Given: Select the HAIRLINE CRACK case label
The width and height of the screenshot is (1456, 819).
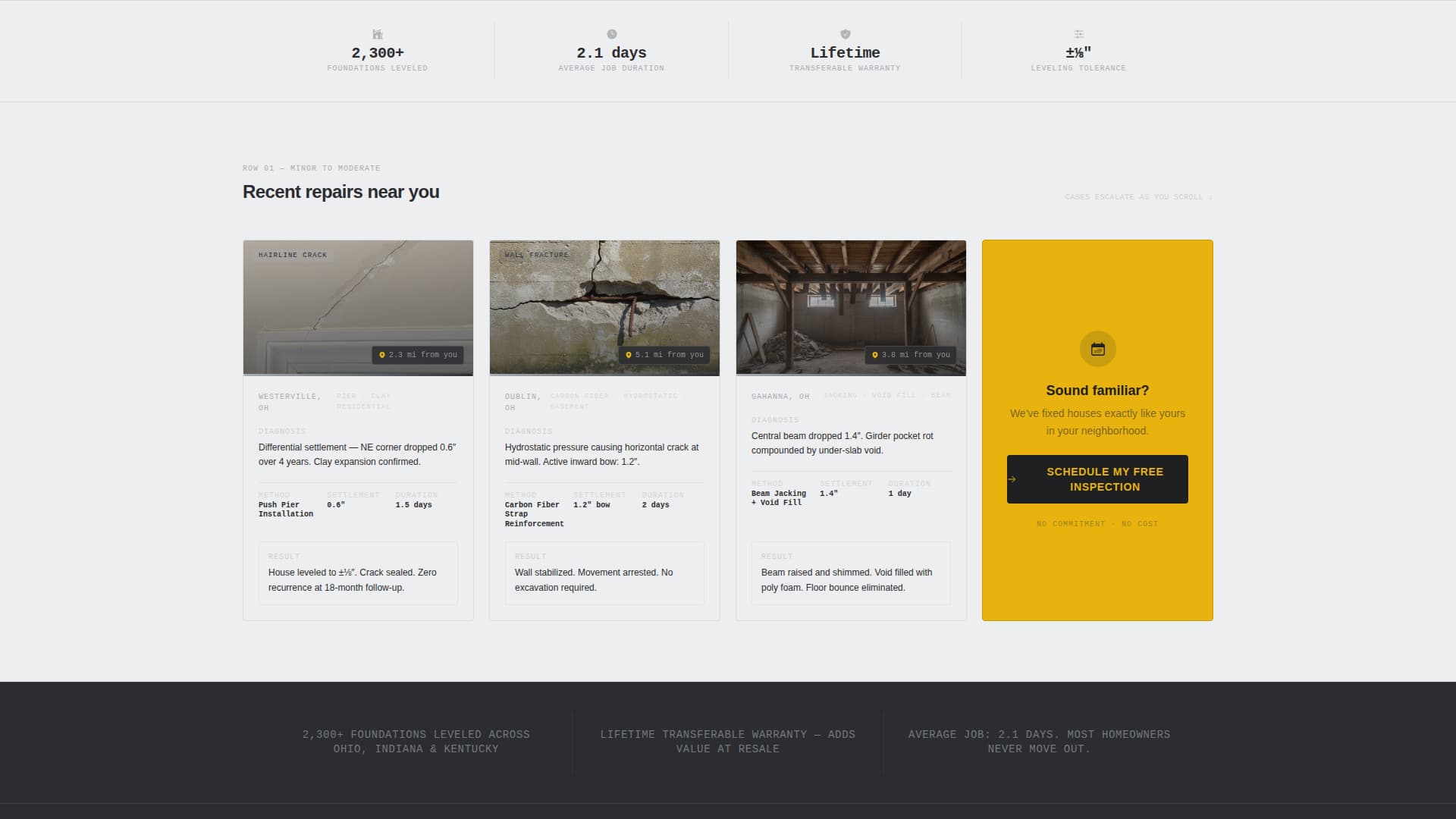Looking at the screenshot, I should (x=293, y=255).
